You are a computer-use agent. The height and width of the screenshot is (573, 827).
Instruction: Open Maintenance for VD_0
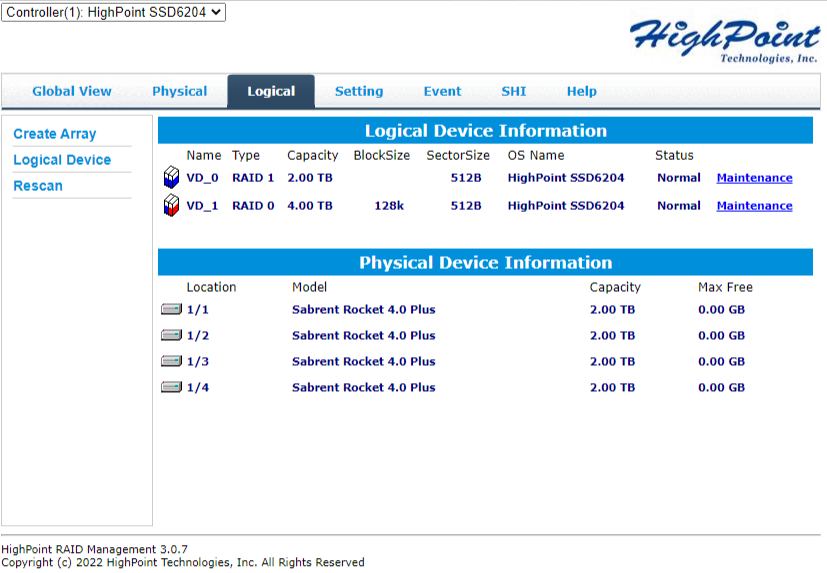pyautogui.click(x=754, y=178)
